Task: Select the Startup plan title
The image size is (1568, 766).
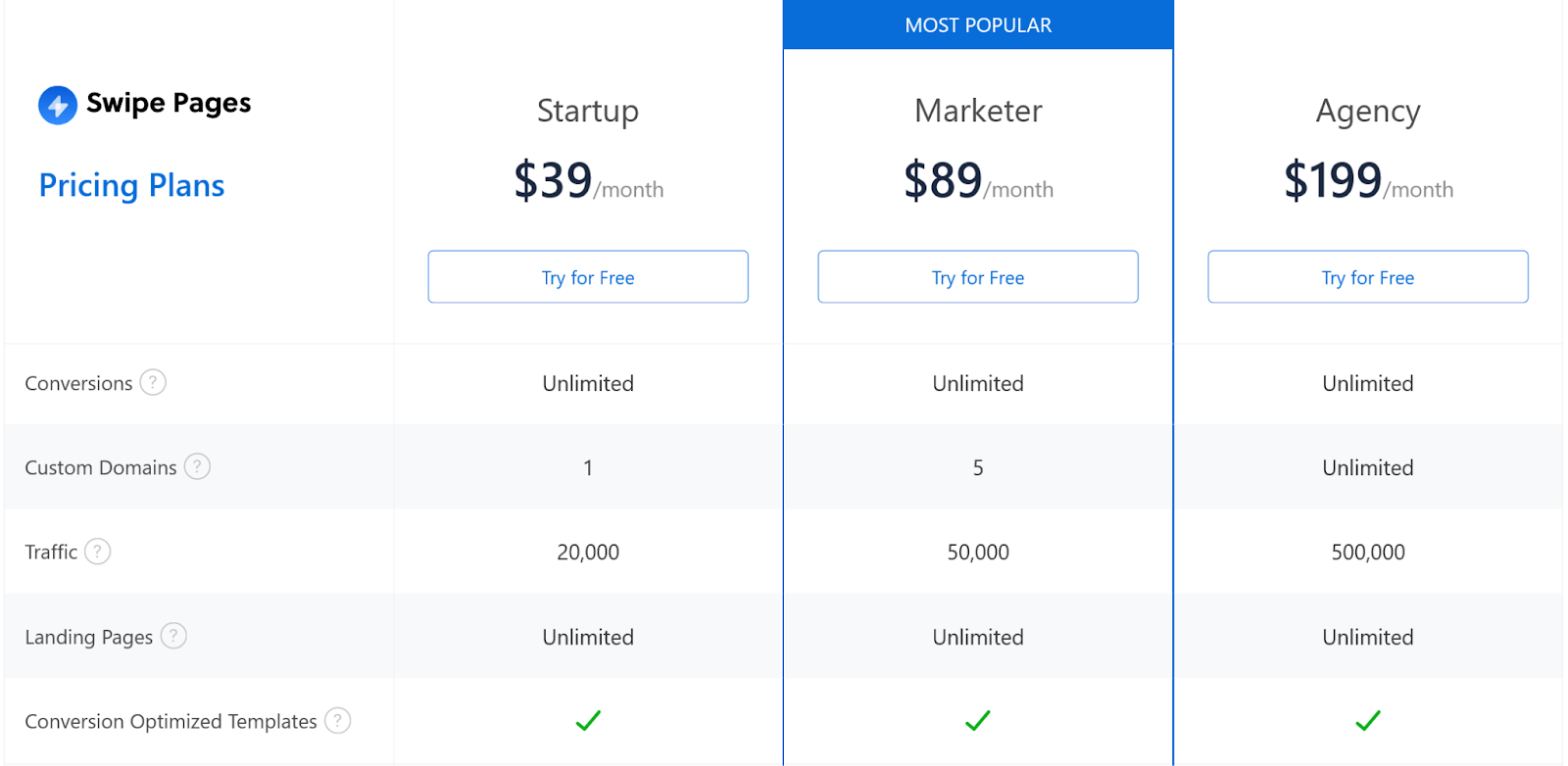Action: [588, 111]
